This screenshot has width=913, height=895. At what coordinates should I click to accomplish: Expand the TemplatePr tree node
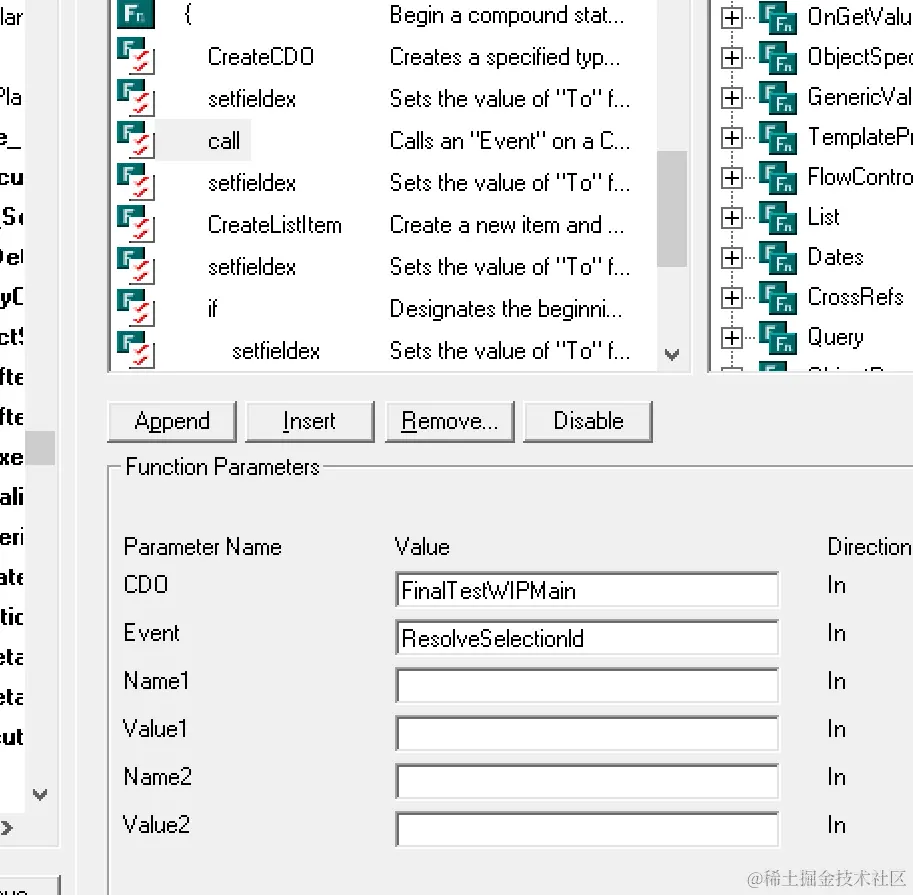[731, 137]
